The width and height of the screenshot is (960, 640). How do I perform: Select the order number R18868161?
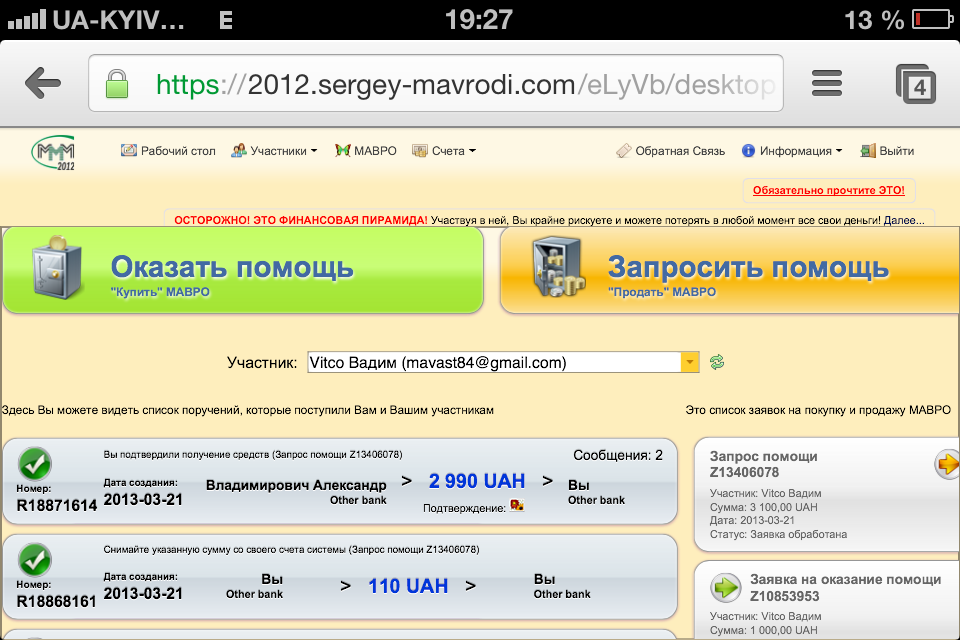point(56,601)
